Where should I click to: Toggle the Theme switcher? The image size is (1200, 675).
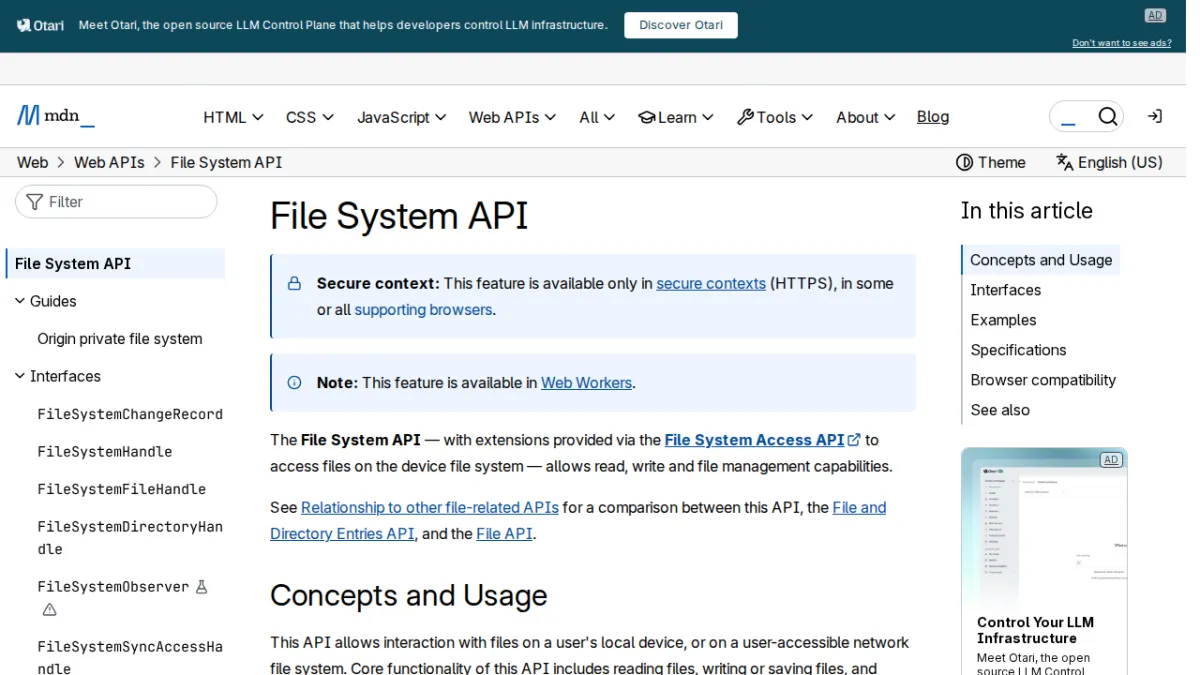point(991,162)
